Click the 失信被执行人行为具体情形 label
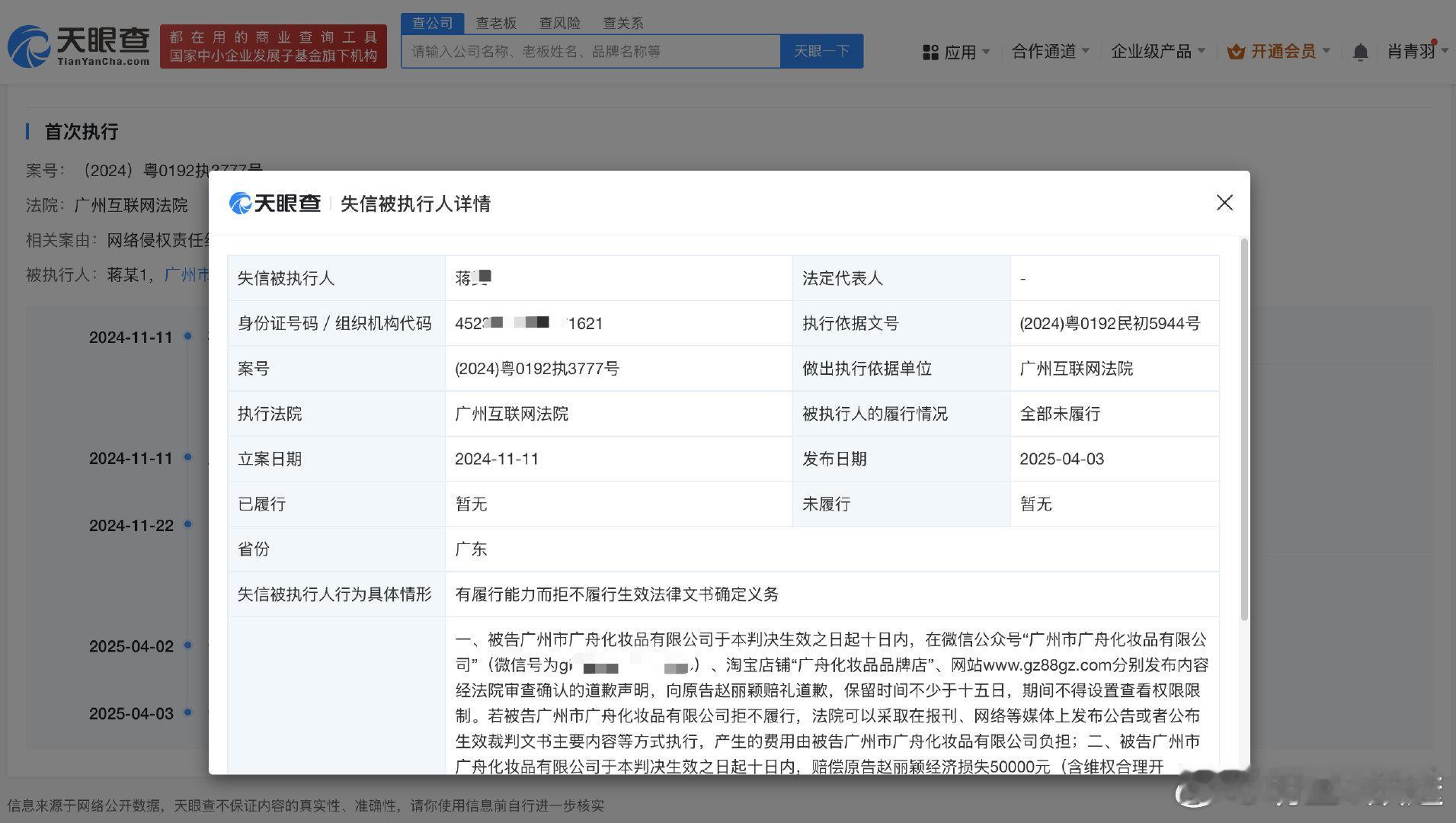This screenshot has width=1456, height=823. click(x=334, y=594)
